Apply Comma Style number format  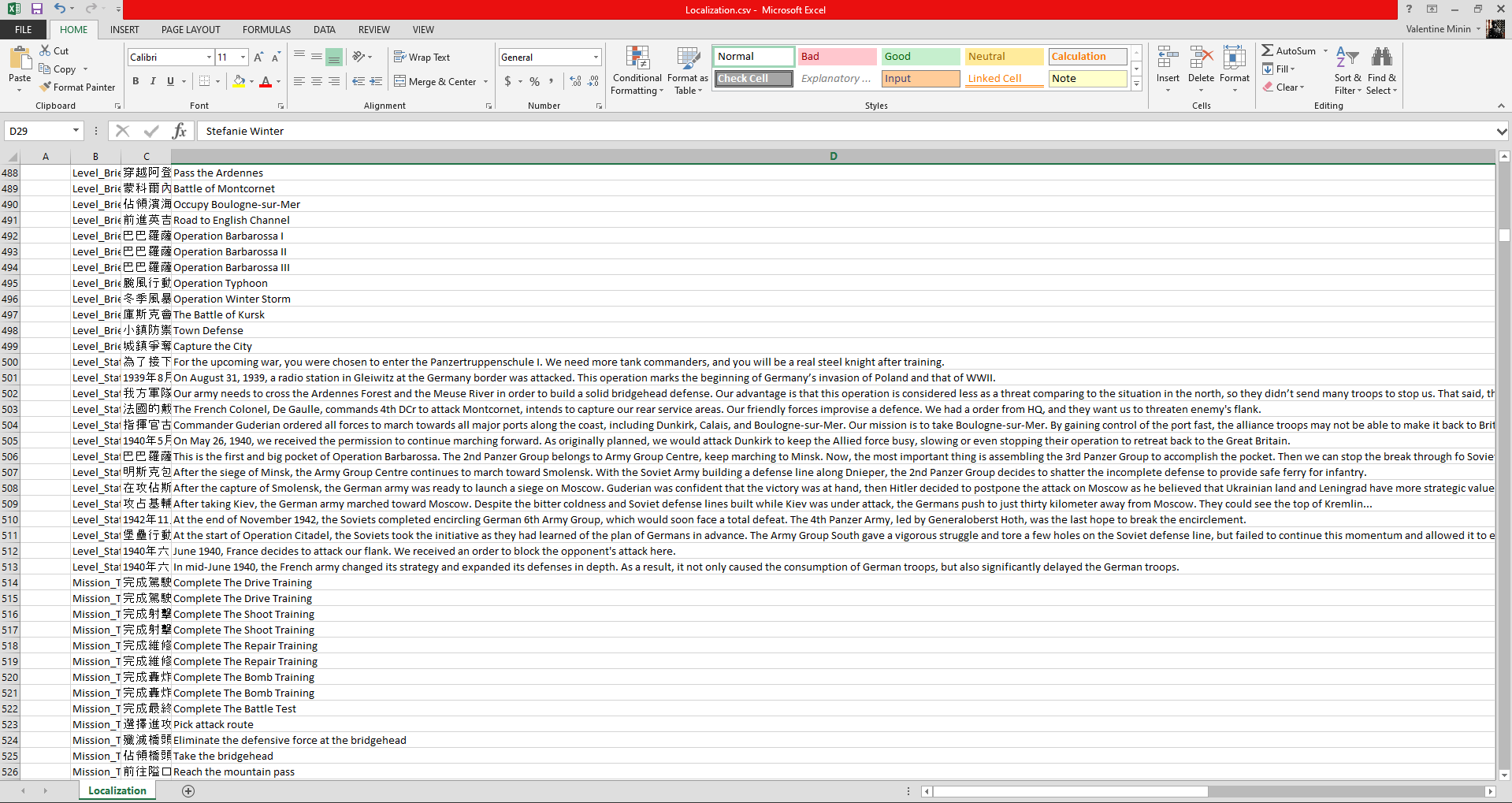[552, 81]
